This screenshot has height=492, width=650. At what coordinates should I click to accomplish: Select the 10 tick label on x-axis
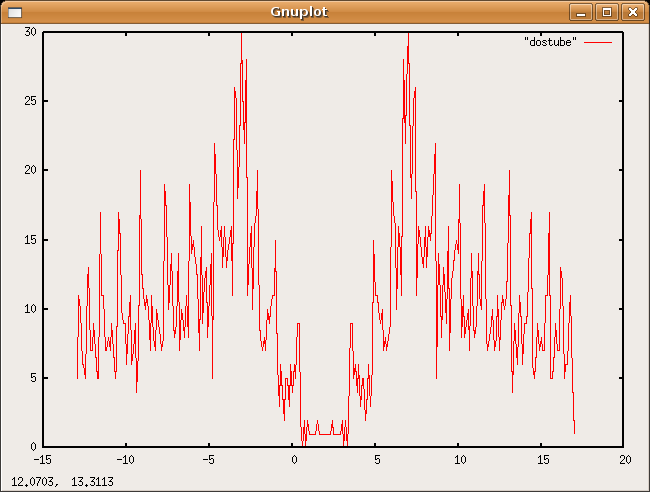click(460, 460)
